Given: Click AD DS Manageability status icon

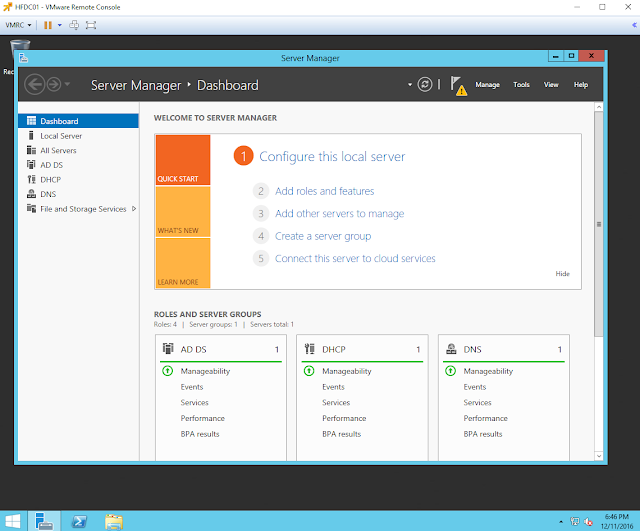Looking at the screenshot, I should click(x=168, y=371).
